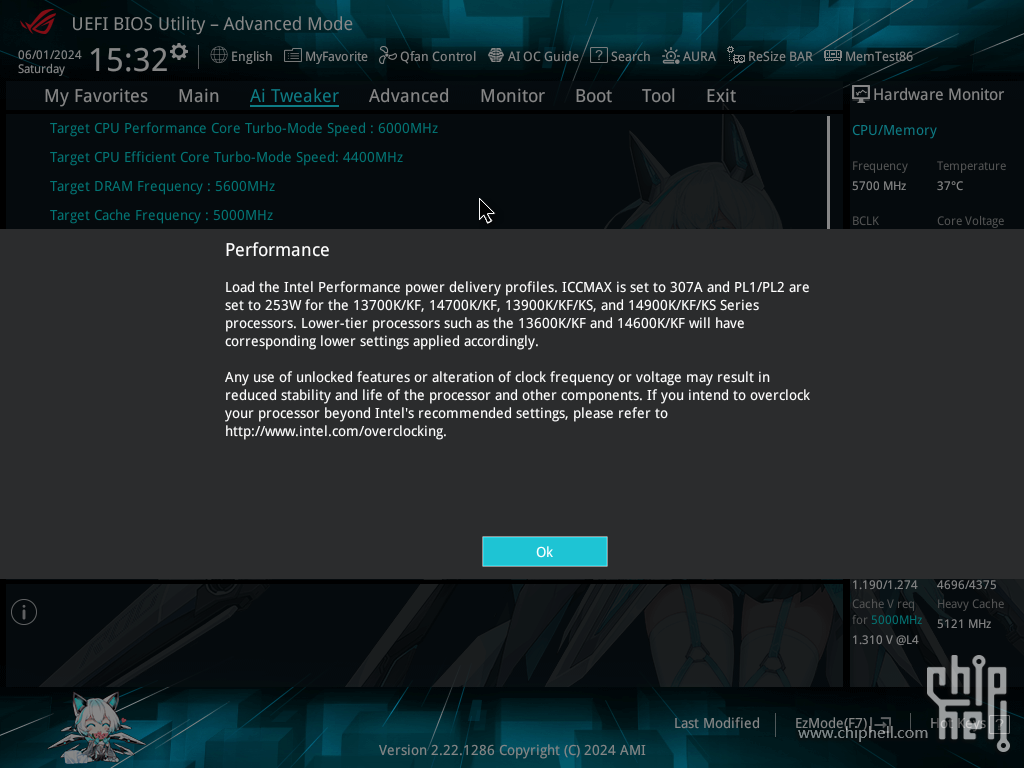The image size is (1024, 768).
Task: Click the Performance dialog title
Action: click(x=277, y=249)
